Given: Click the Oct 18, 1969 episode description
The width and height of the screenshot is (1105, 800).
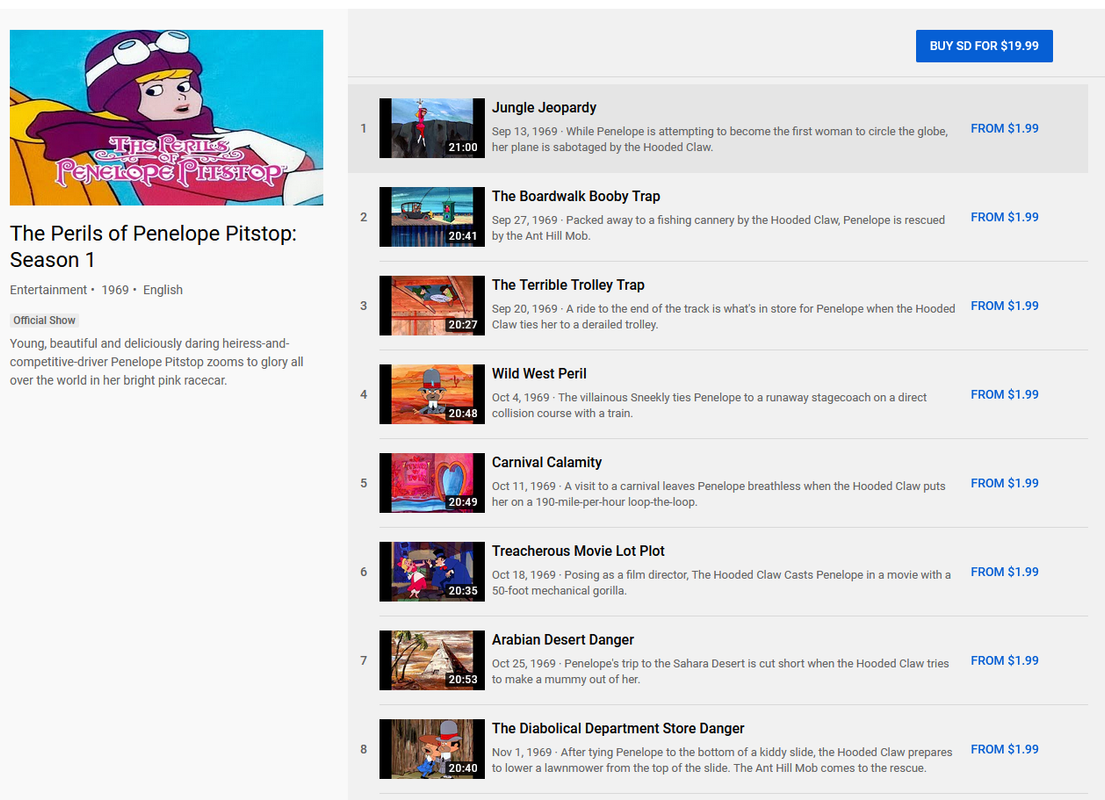Looking at the screenshot, I should point(721,582).
